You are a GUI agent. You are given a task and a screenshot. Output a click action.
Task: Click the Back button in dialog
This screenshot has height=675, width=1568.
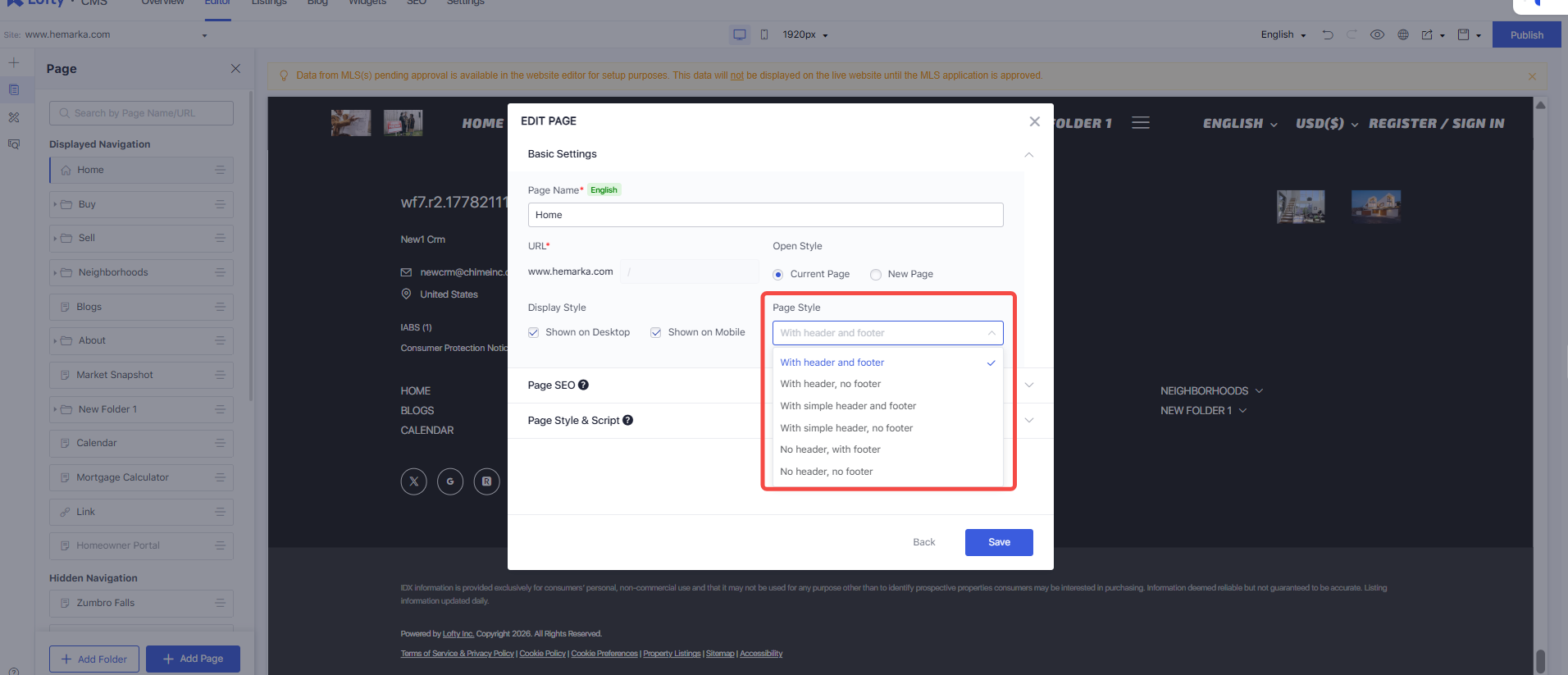(x=923, y=542)
